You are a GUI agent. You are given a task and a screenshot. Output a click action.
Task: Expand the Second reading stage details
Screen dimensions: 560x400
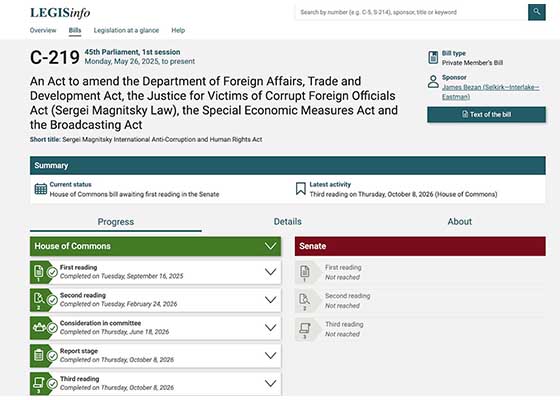coord(270,300)
